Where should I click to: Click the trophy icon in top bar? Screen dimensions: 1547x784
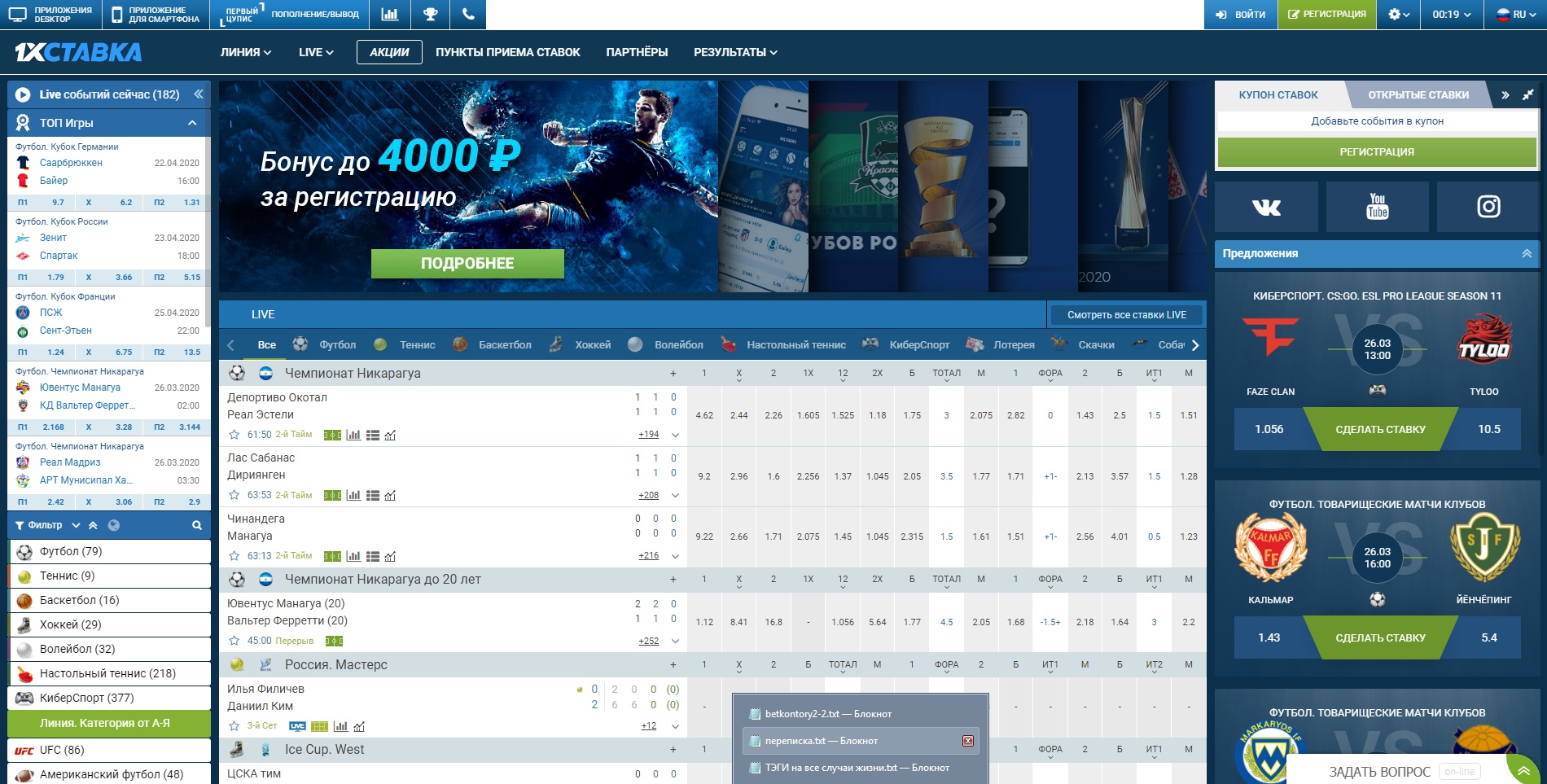point(430,15)
